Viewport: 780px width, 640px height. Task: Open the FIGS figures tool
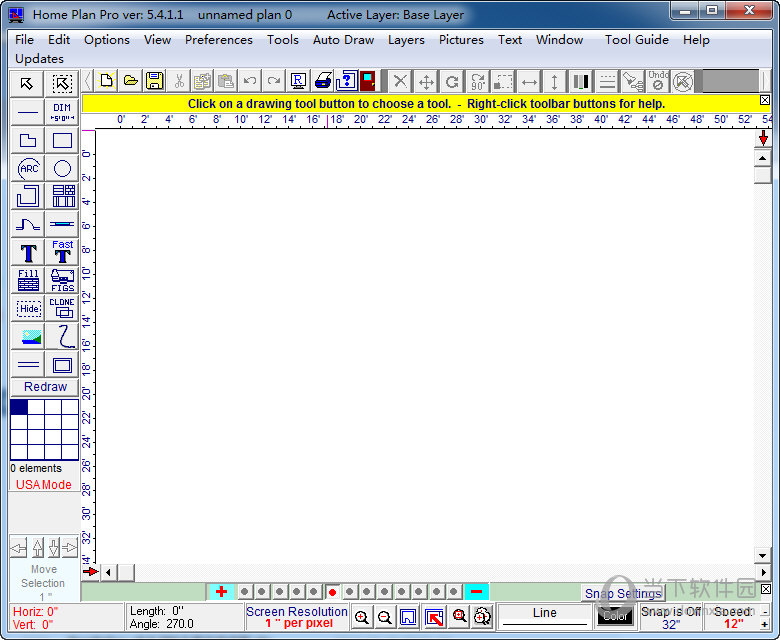[x=62, y=280]
